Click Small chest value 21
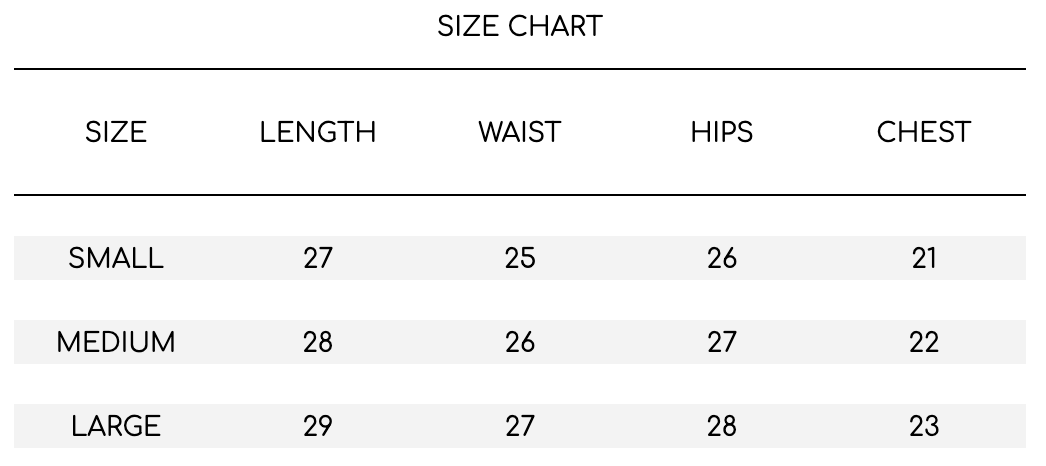This screenshot has height=466, width=1046. tap(924, 258)
